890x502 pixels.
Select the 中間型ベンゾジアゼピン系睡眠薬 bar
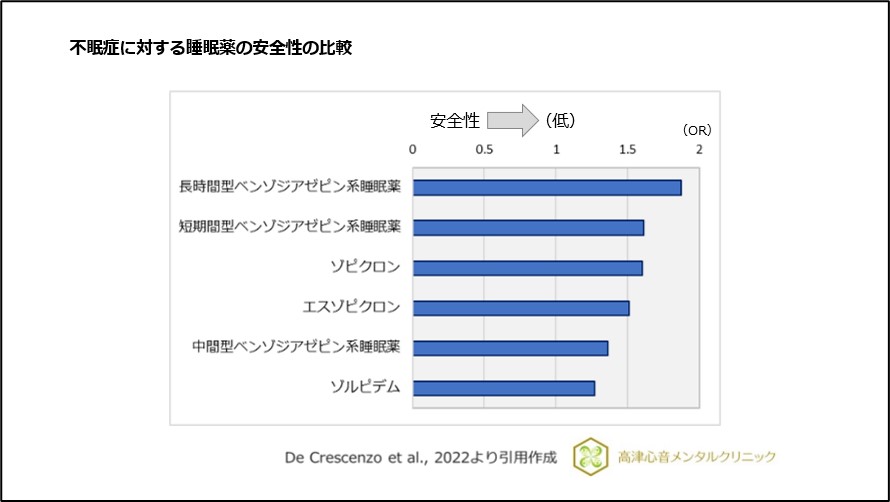(x=510, y=347)
